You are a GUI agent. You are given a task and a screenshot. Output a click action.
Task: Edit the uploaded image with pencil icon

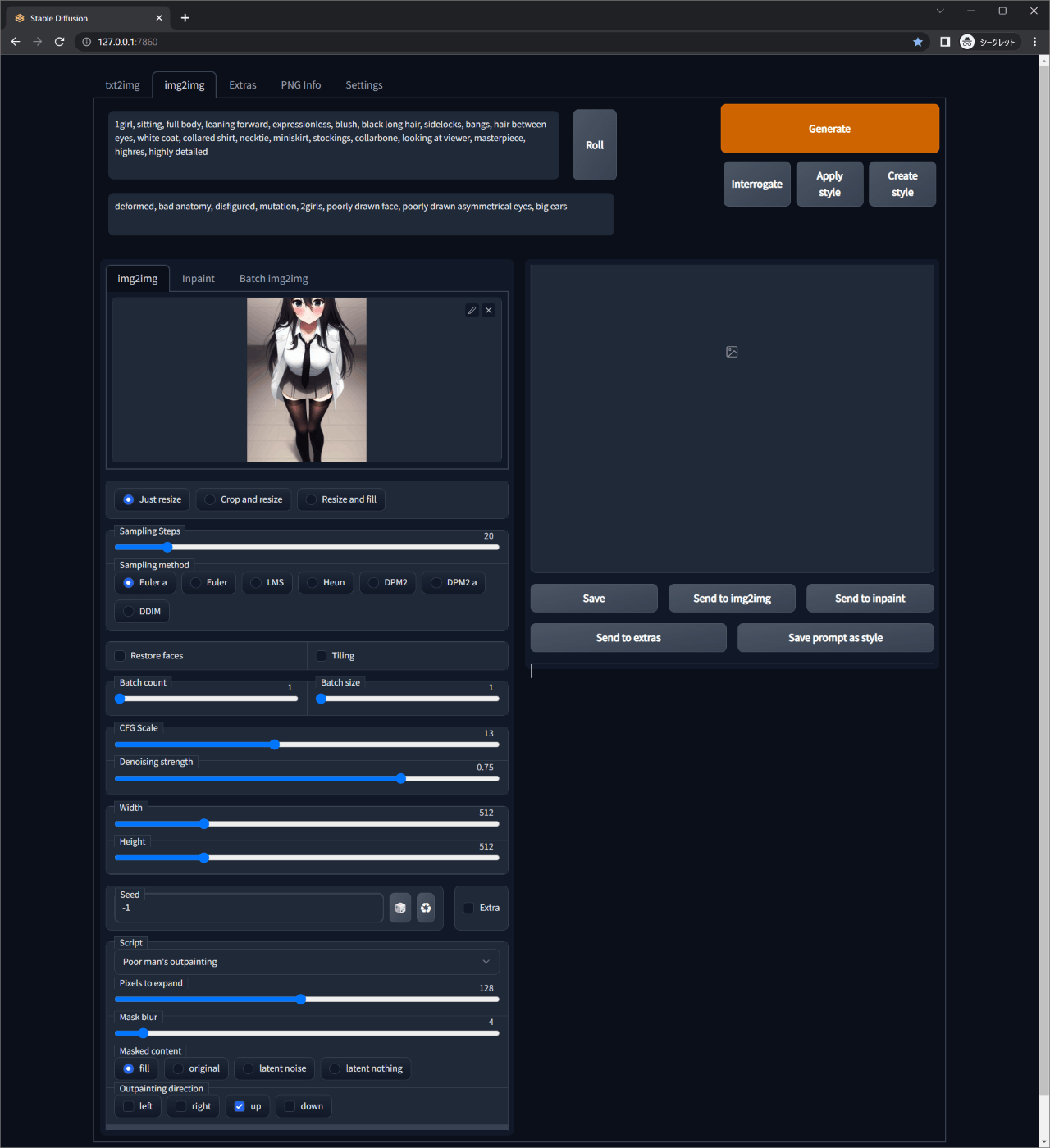coord(472,310)
